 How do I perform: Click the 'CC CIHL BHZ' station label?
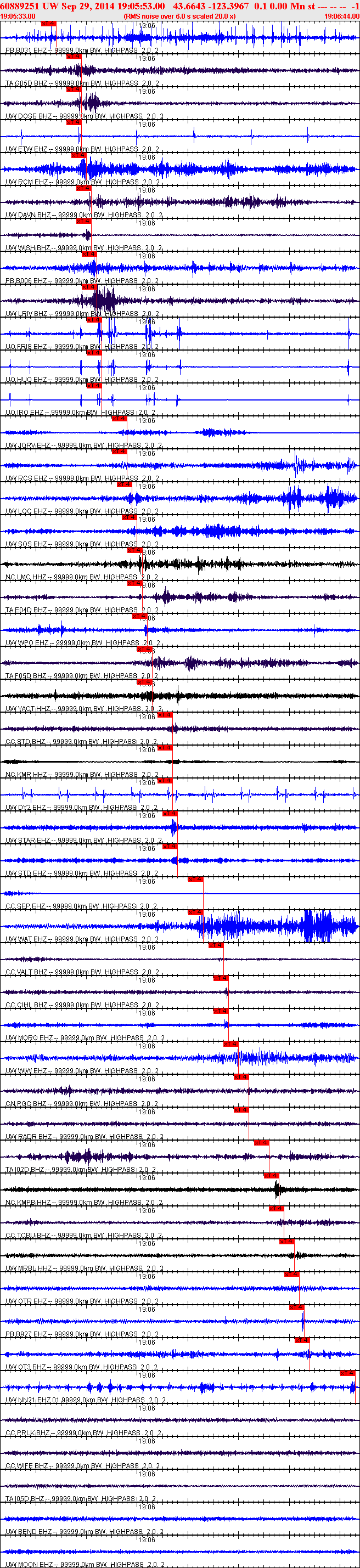click(26, 1005)
